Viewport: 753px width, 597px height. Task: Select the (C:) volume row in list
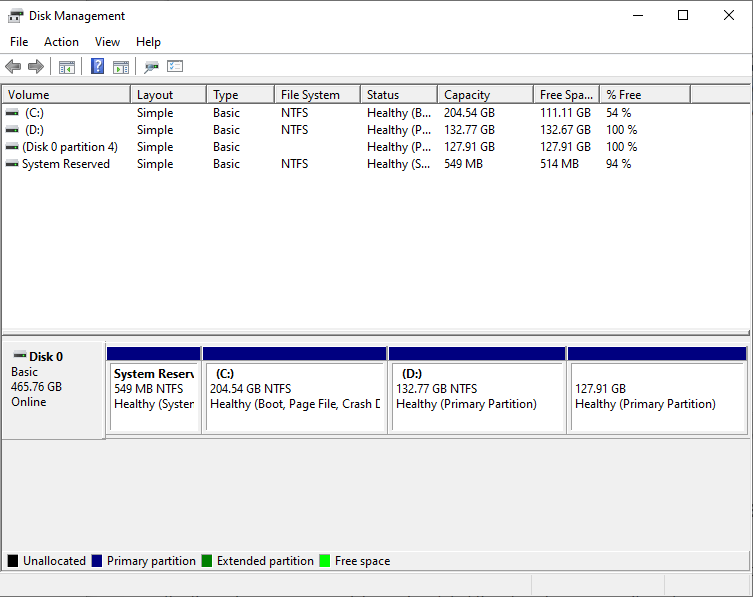[x=35, y=113]
